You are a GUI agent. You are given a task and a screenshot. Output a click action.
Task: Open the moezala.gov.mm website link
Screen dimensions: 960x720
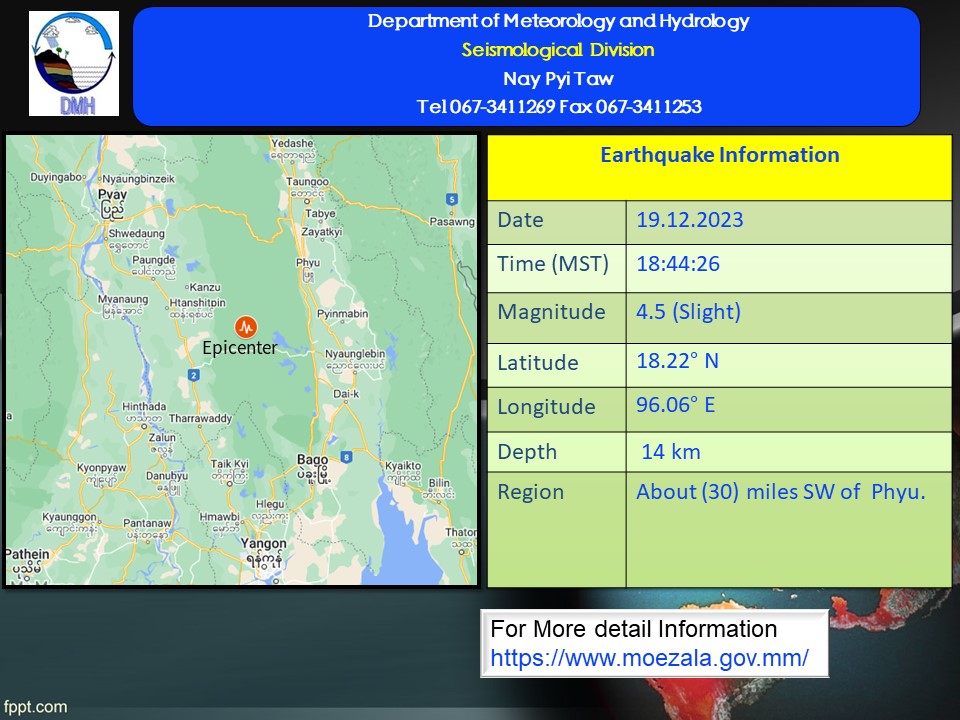tap(649, 658)
